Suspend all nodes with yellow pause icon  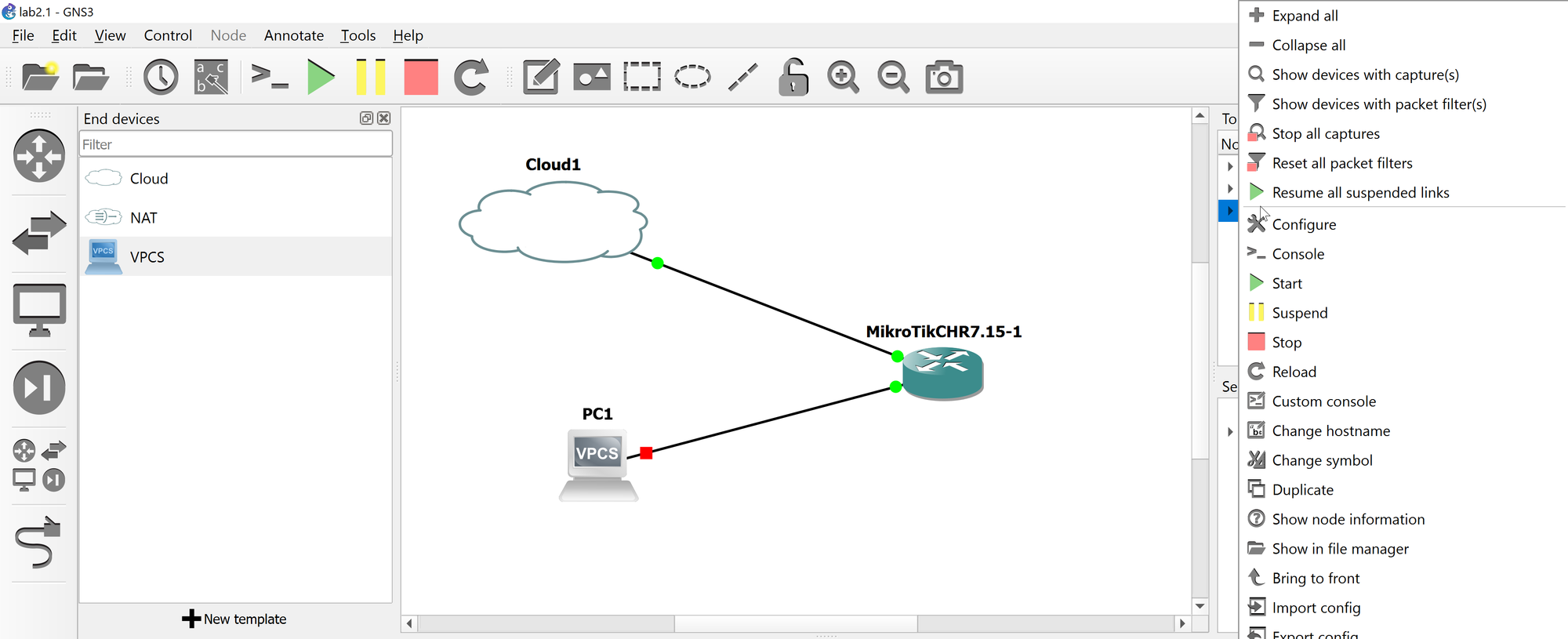(x=371, y=77)
